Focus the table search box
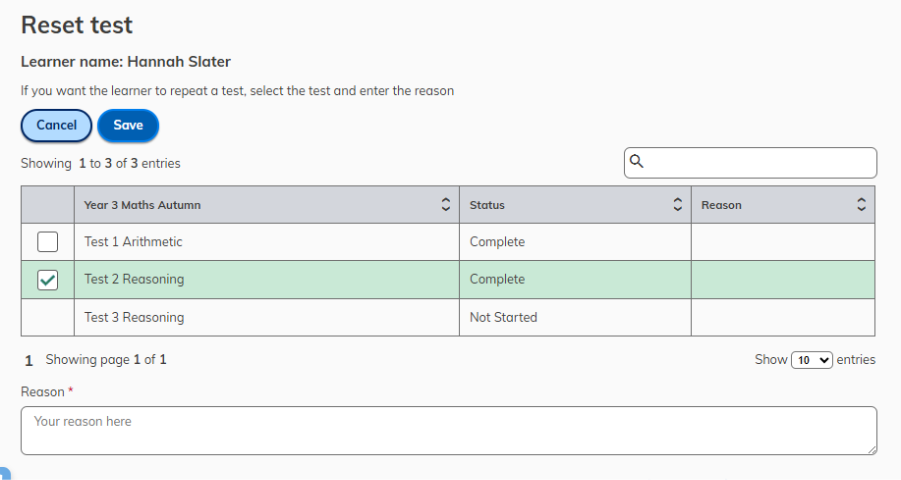The height and width of the screenshot is (480, 901). [x=750, y=163]
